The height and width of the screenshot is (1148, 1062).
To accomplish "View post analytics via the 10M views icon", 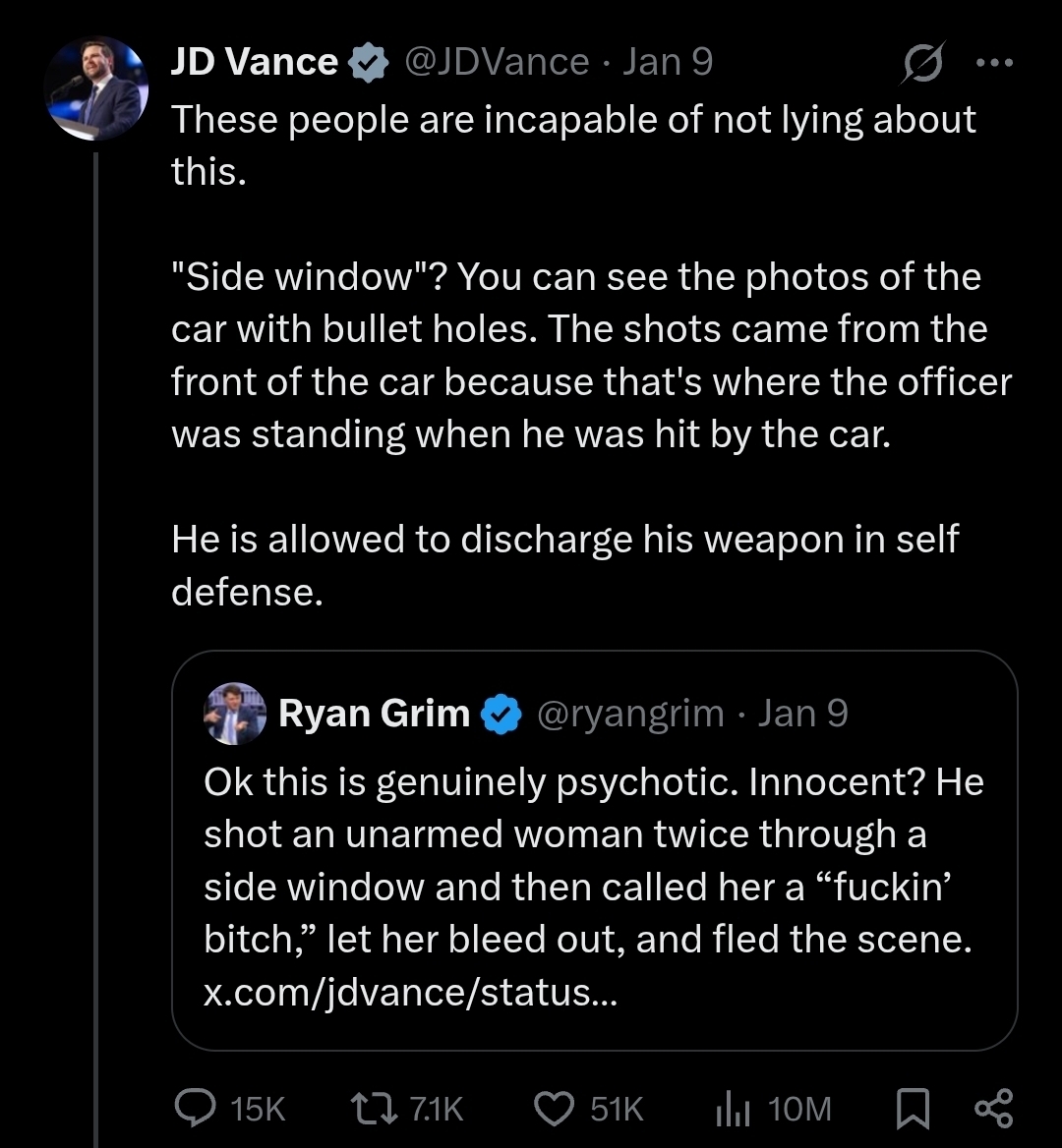I will tap(732, 1108).
